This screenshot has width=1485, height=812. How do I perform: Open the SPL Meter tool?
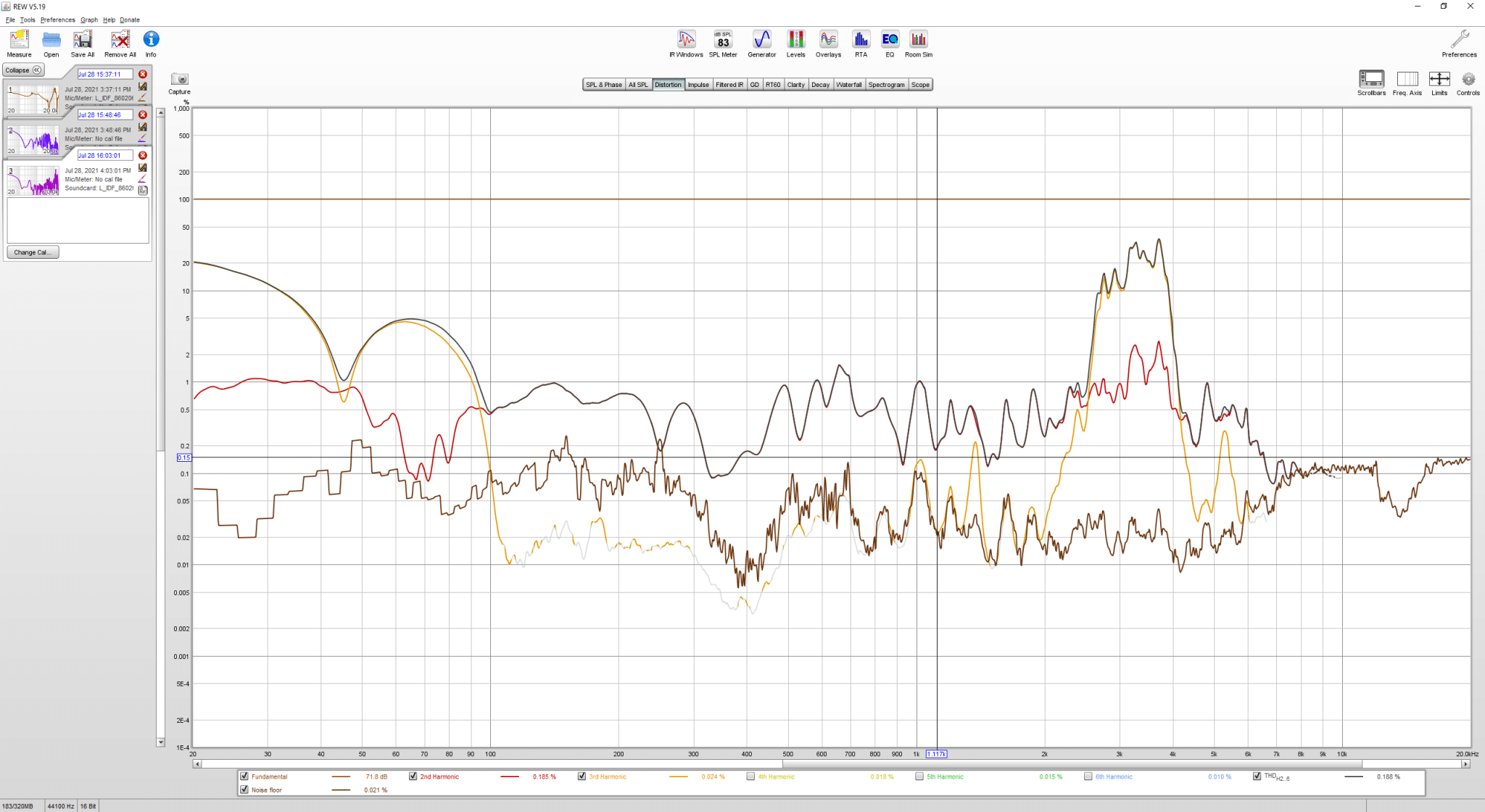pyautogui.click(x=723, y=43)
